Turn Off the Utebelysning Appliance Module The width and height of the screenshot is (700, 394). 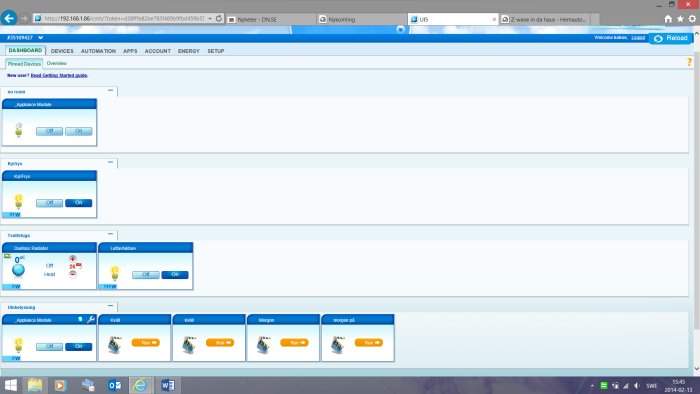point(49,347)
